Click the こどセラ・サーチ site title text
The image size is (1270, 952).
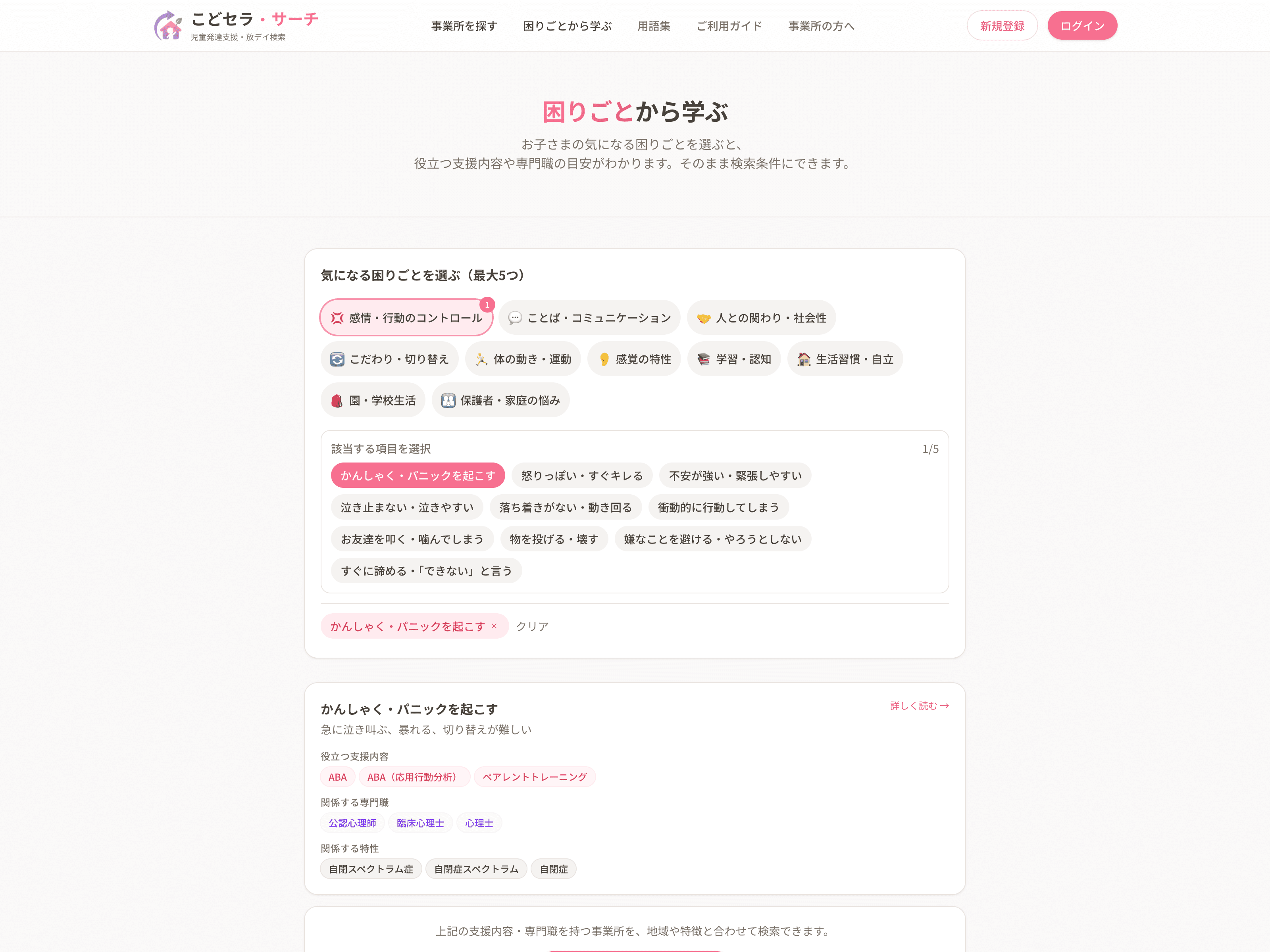point(254,19)
